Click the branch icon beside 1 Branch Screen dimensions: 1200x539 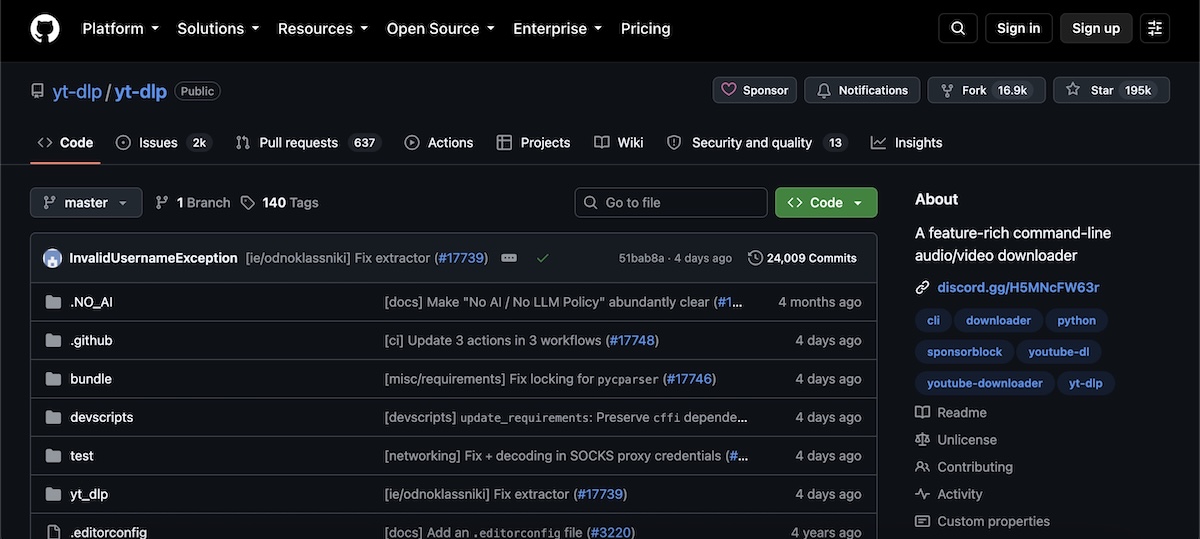162,202
